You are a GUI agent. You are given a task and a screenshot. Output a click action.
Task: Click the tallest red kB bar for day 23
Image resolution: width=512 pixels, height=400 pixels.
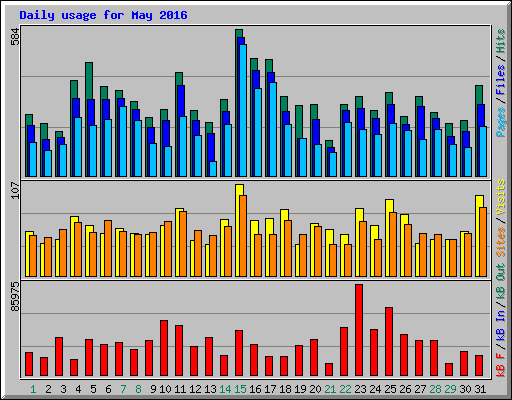[x=359, y=330]
